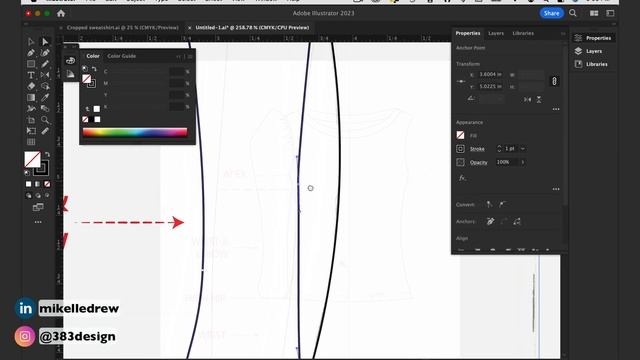The height and width of the screenshot is (360, 640).
Task: Enable Draw Behind mode
Action: coord(38,196)
